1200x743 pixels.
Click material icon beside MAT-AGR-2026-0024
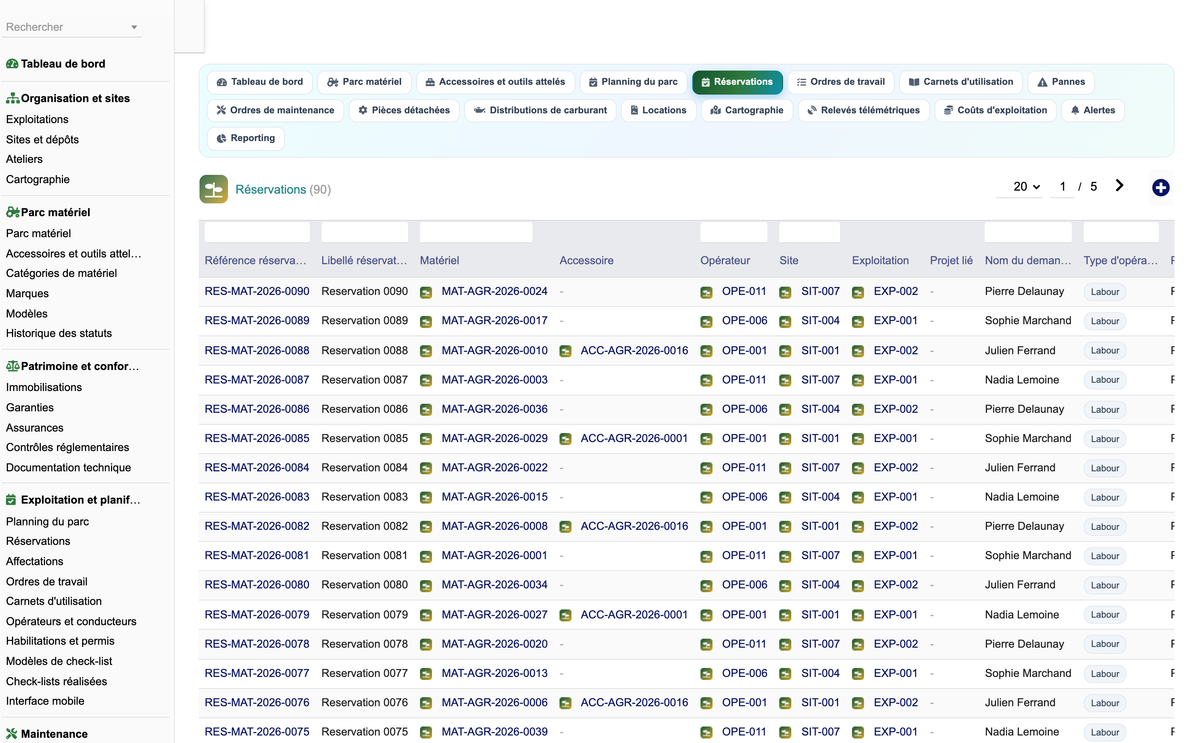click(x=426, y=292)
